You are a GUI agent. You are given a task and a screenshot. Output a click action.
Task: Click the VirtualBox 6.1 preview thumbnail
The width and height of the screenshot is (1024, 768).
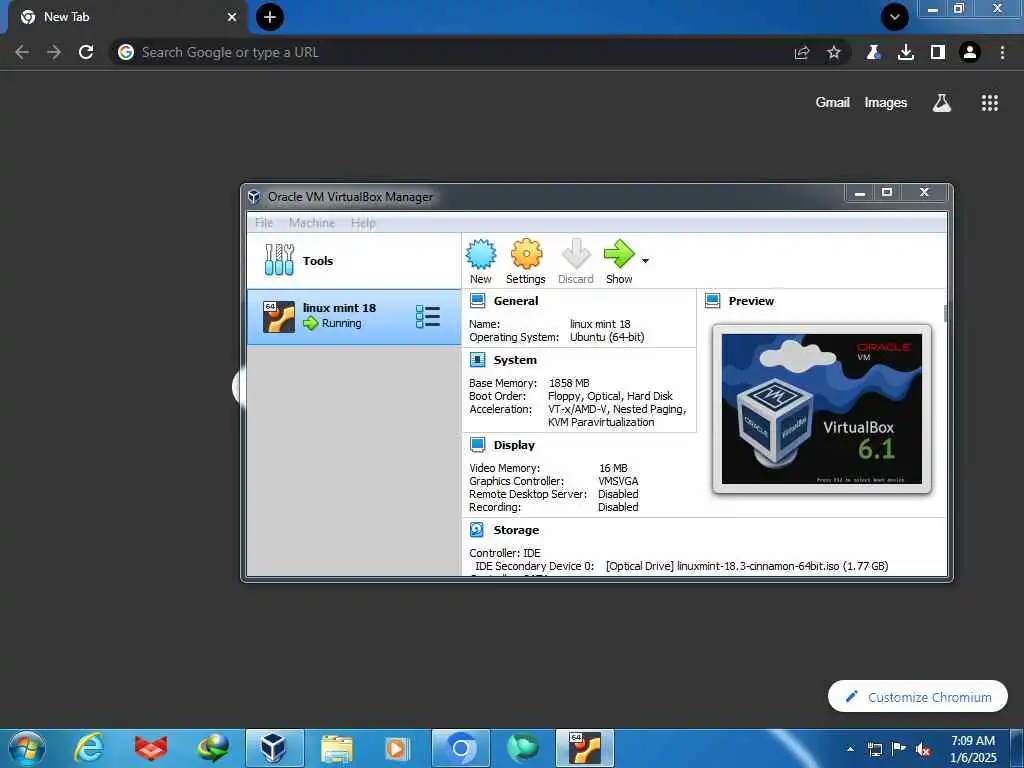coord(822,409)
